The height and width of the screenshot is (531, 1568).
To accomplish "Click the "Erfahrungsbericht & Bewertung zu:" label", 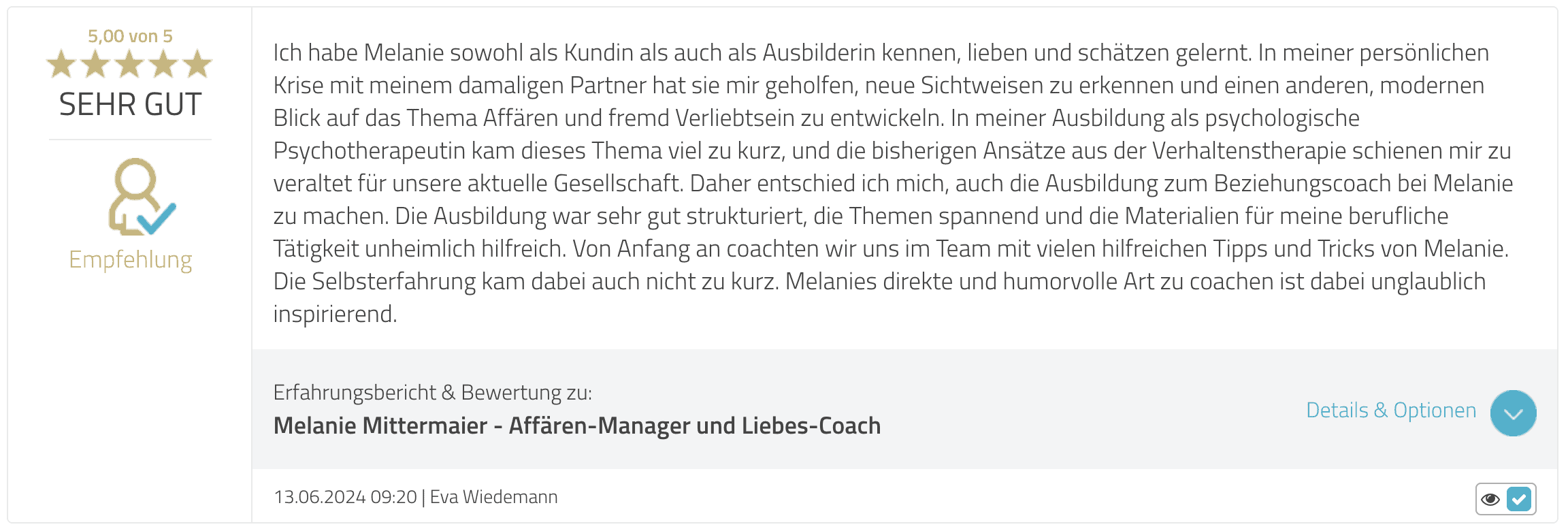I will tap(433, 393).
